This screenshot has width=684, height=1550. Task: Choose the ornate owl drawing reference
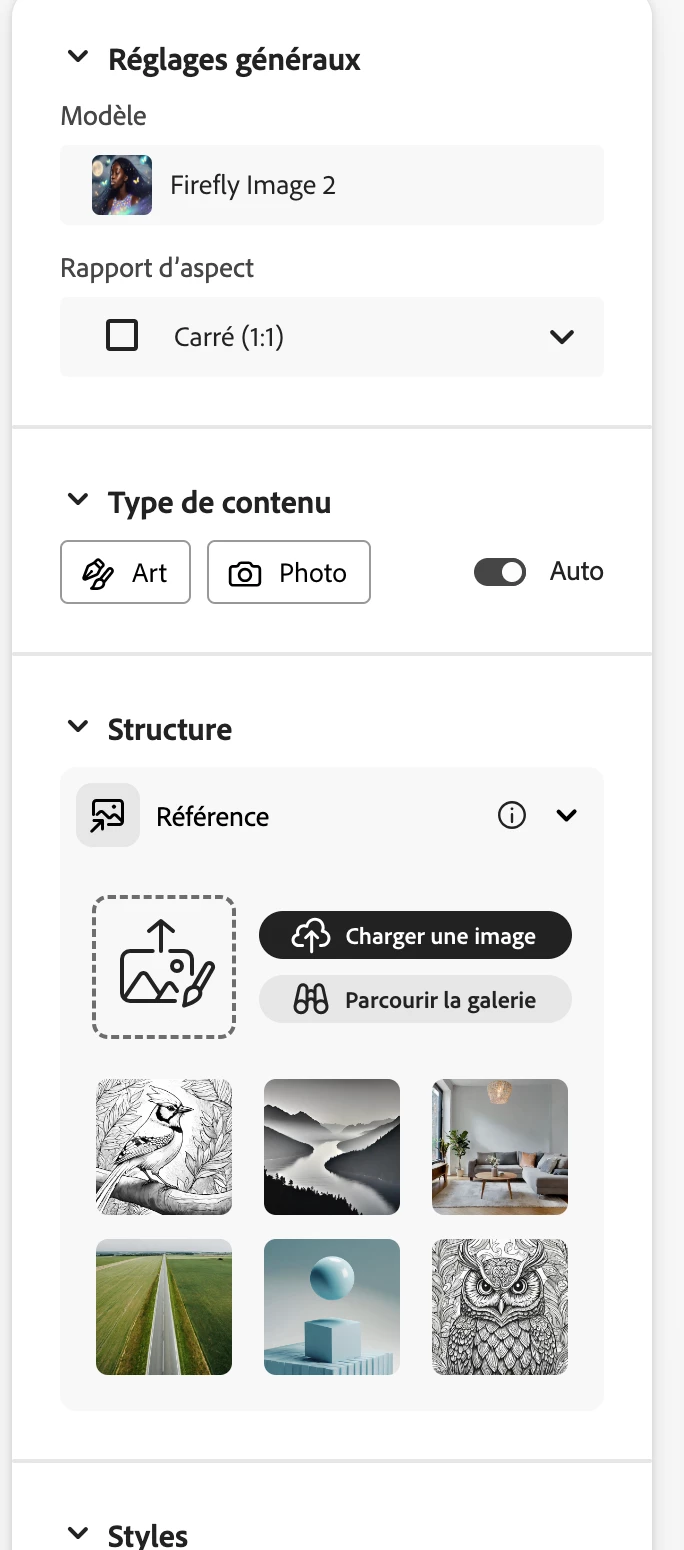click(x=500, y=1307)
